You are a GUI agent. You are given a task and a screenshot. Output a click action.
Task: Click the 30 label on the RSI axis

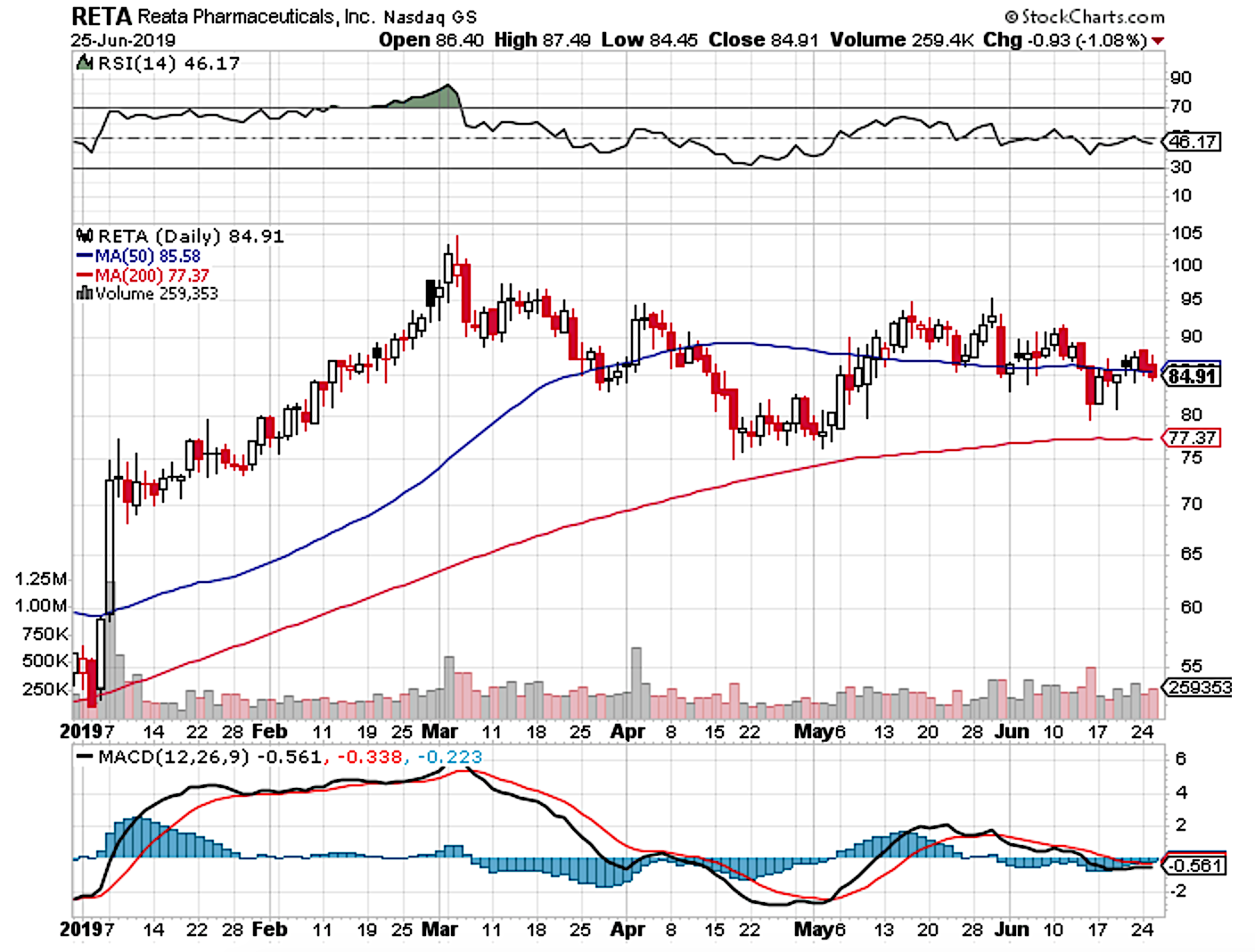(x=1181, y=167)
